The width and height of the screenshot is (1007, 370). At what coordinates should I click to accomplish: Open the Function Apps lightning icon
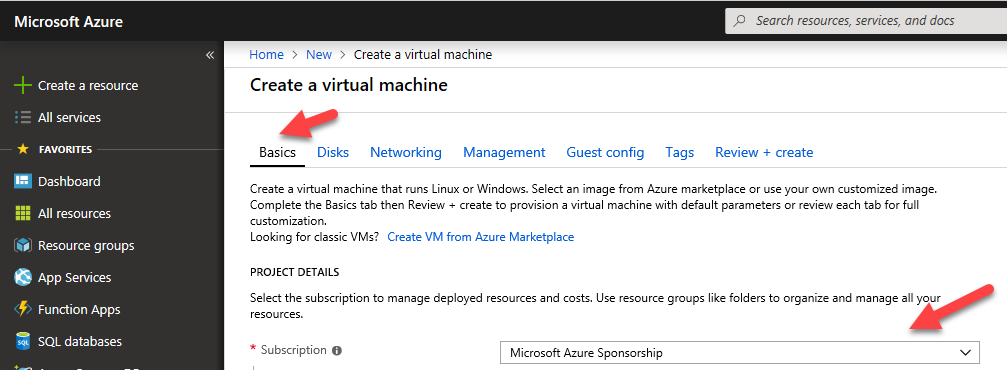(22, 310)
